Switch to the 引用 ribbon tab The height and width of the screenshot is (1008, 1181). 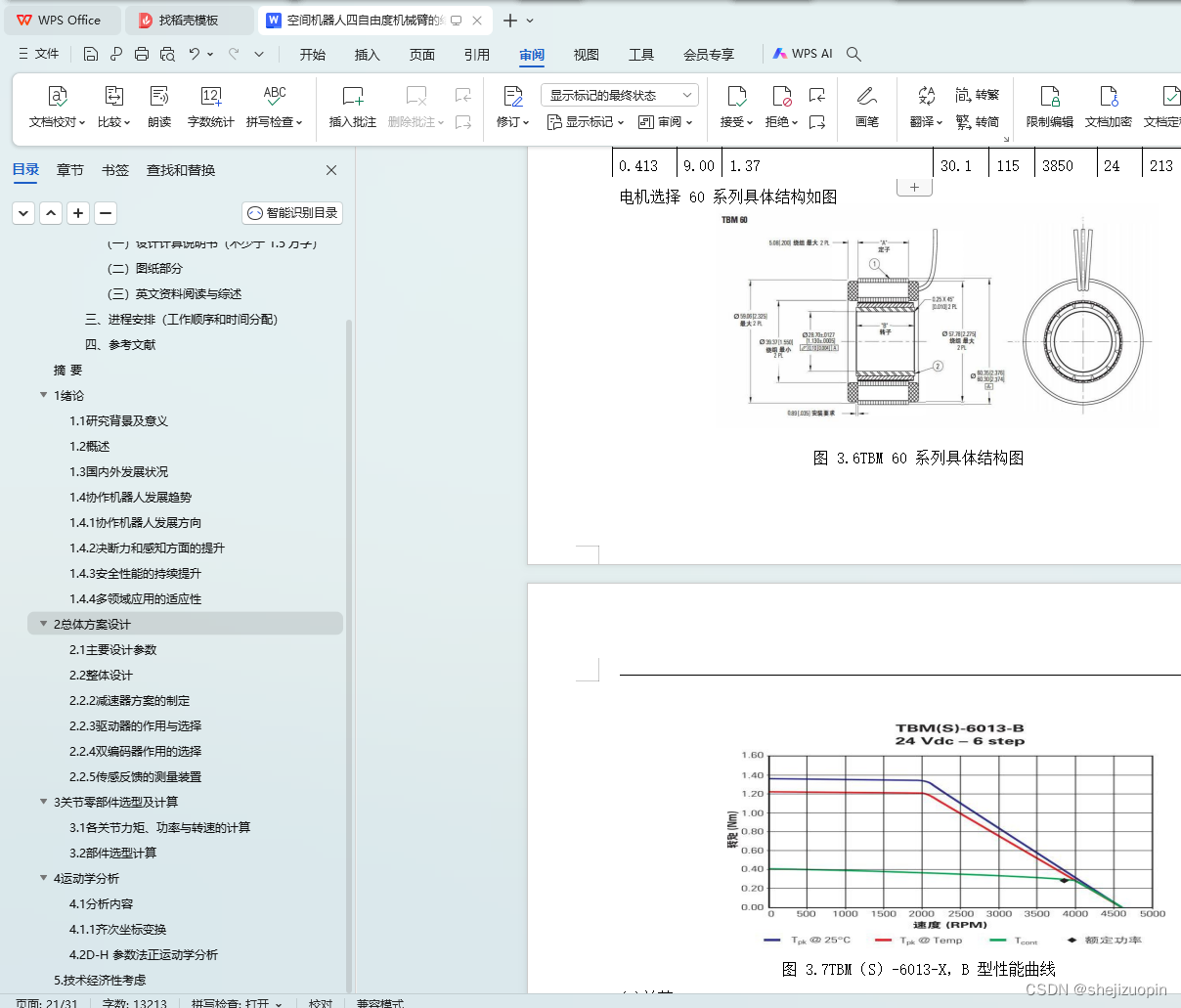point(477,54)
